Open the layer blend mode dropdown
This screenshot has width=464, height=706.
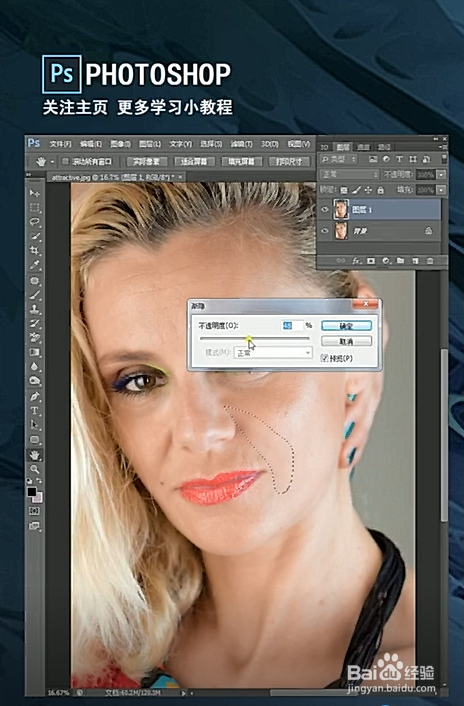pos(350,174)
